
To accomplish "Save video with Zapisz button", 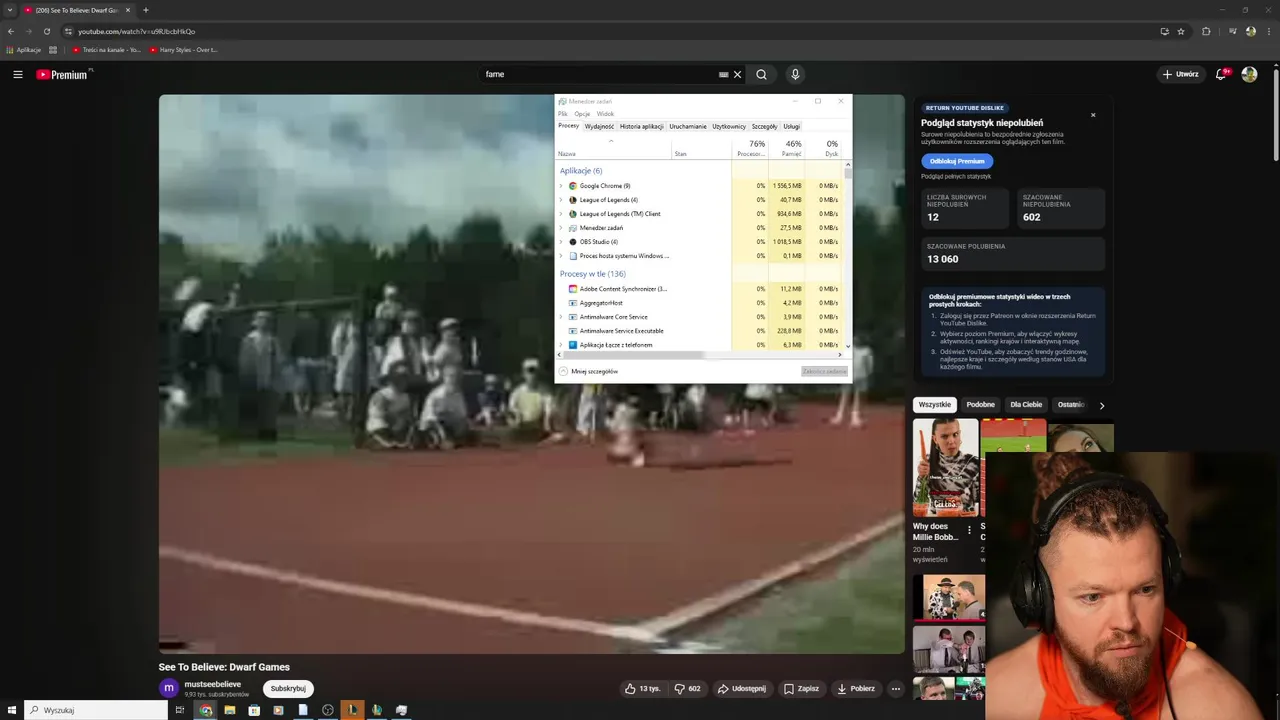I will [x=802, y=688].
